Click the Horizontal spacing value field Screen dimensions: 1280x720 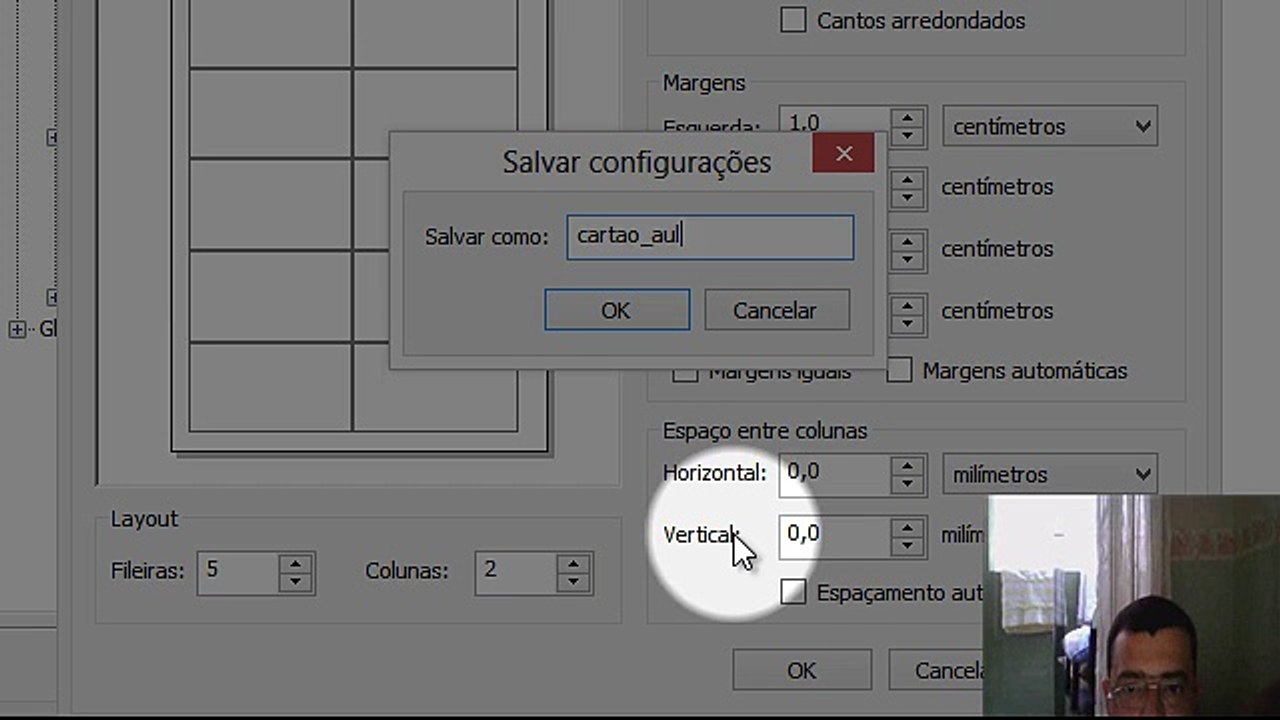click(x=835, y=474)
